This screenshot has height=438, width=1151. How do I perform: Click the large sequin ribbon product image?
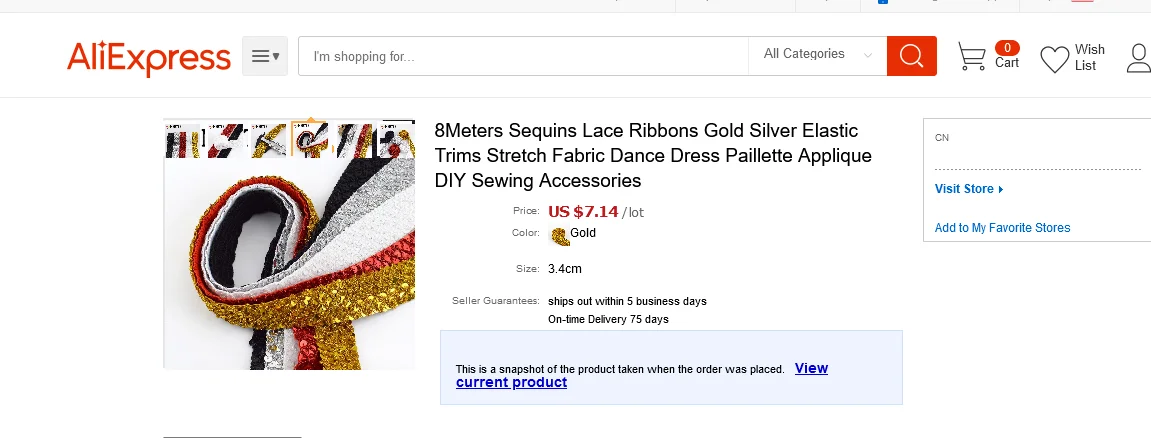[x=289, y=265]
